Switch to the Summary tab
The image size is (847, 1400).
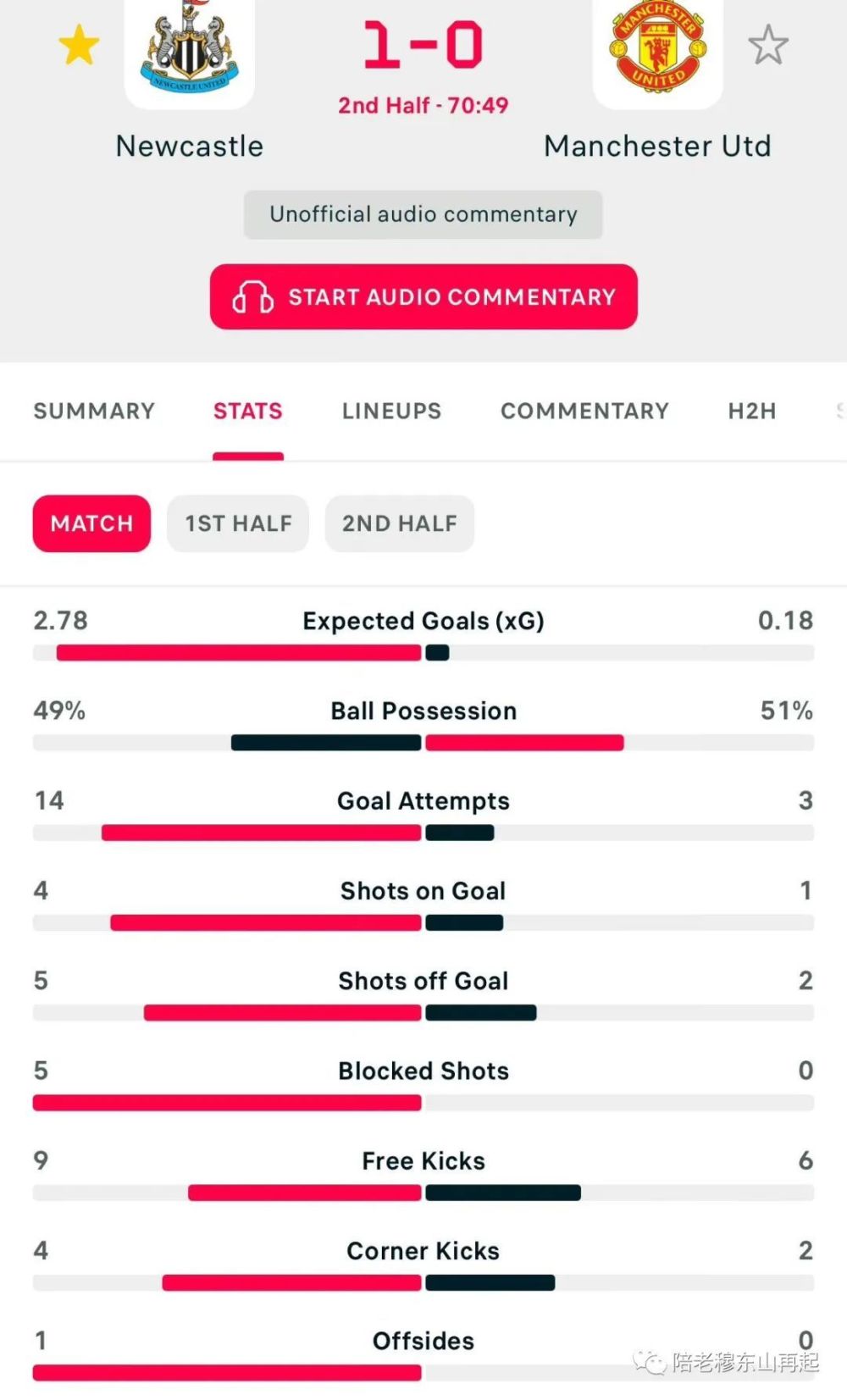94,411
